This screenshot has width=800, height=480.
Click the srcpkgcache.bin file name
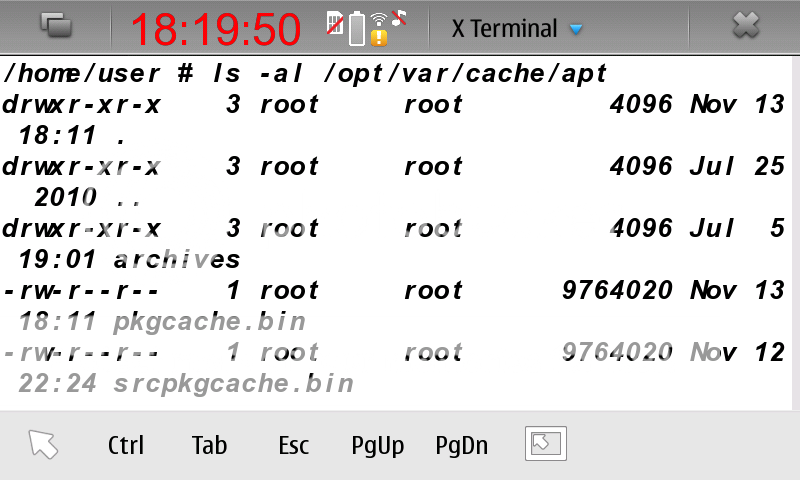click(232, 384)
